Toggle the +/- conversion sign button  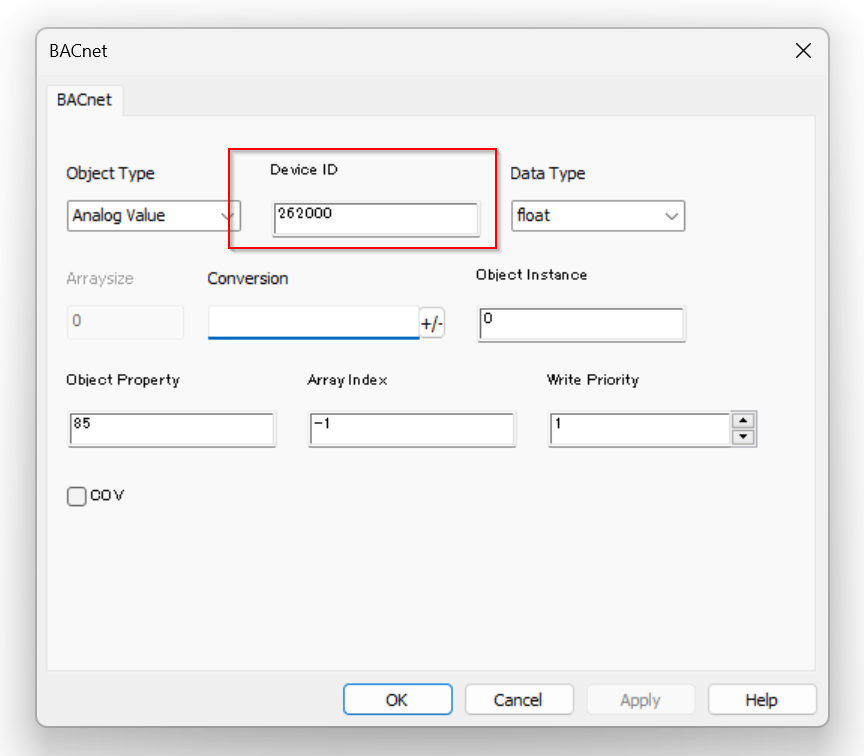pyautogui.click(x=431, y=323)
